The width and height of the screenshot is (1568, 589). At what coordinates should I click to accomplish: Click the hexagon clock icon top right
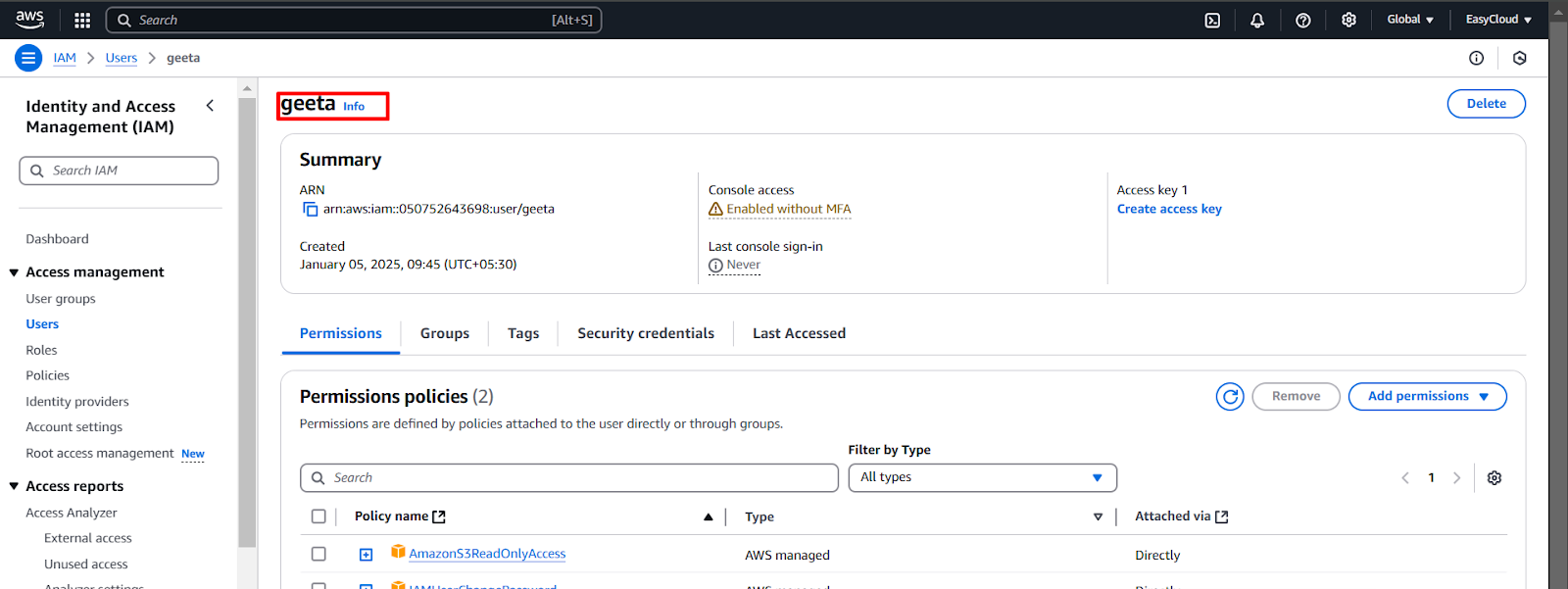point(1520,58)
